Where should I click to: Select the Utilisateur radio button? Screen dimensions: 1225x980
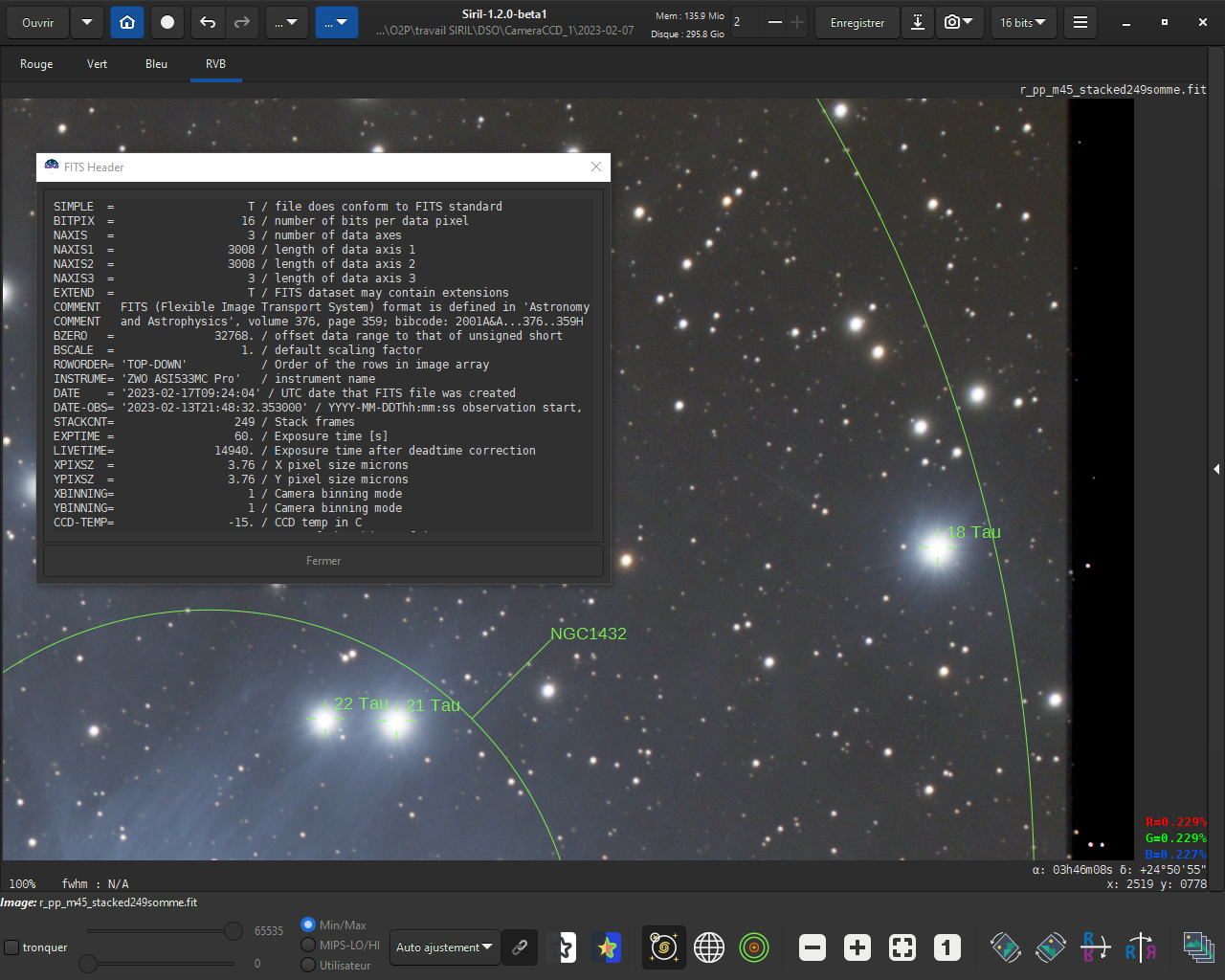pyautogui.click(x=308, y=965)
